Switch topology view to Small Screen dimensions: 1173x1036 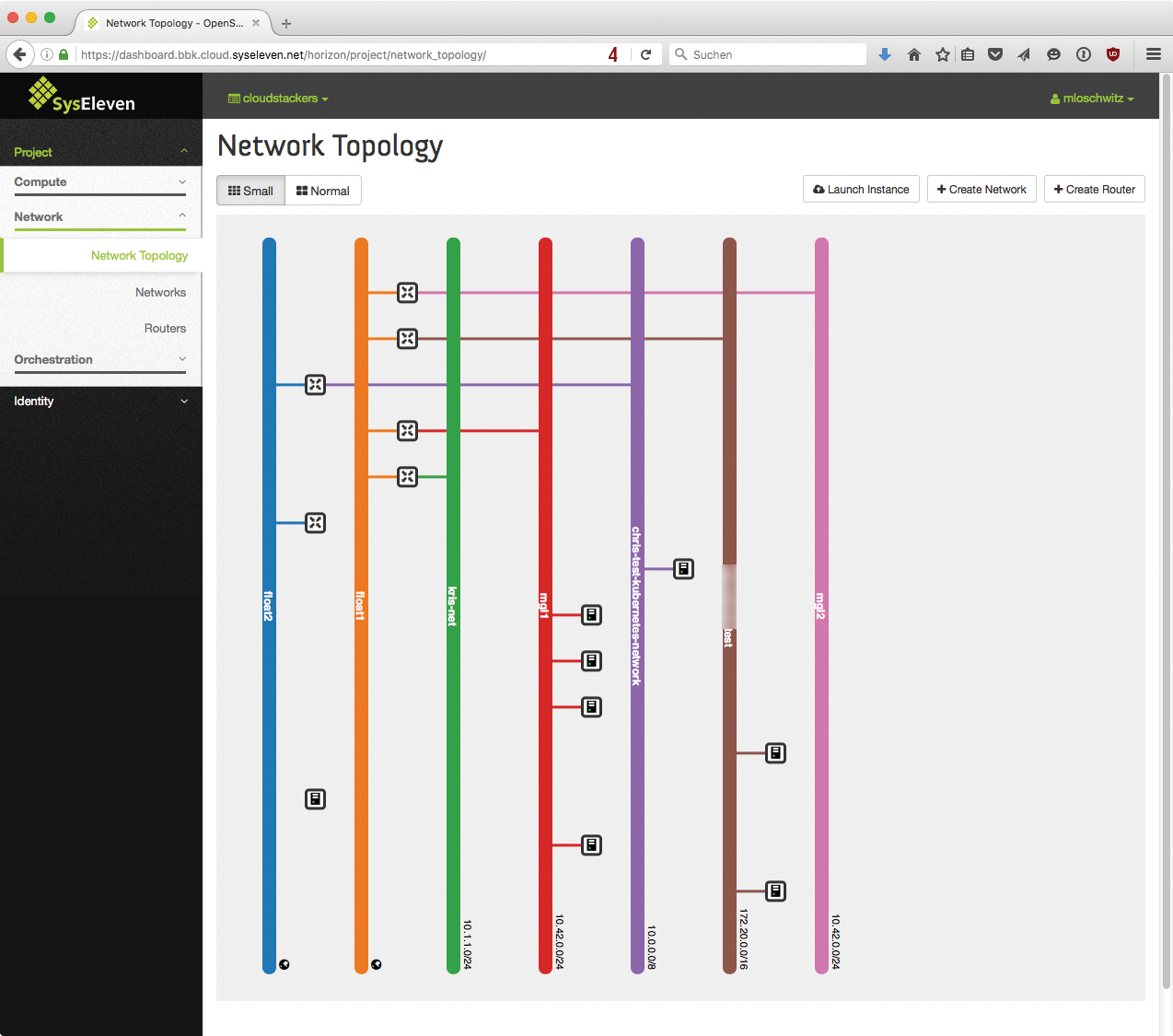pyautogui.click(x=250, y=191)
